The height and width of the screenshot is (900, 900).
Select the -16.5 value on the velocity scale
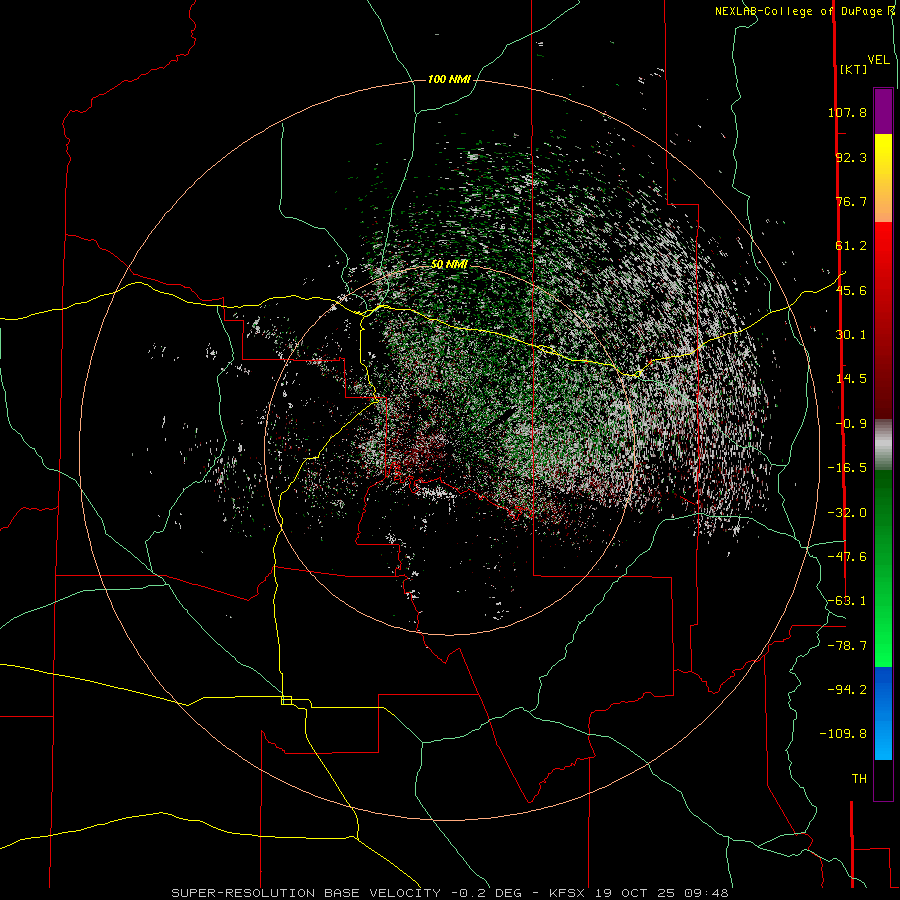847,468
